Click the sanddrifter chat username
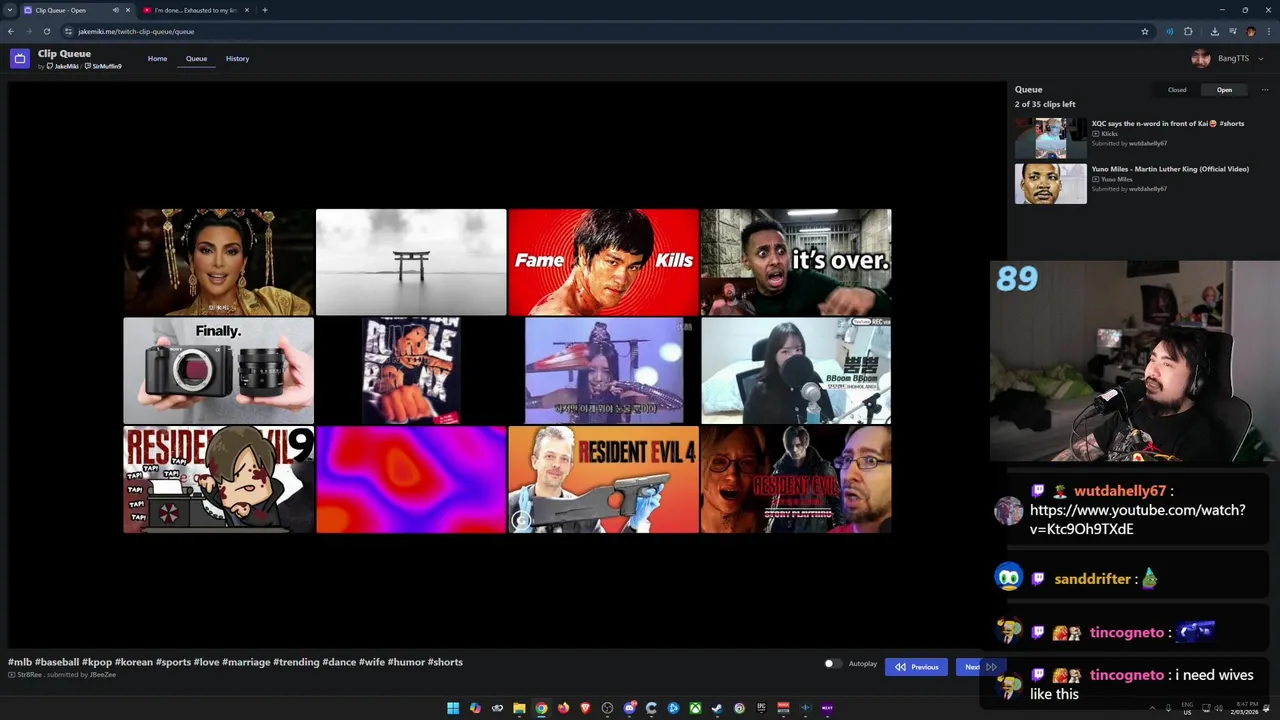Image resolution: width=1280 pixels, height=720 pixels. (1092, 579)
